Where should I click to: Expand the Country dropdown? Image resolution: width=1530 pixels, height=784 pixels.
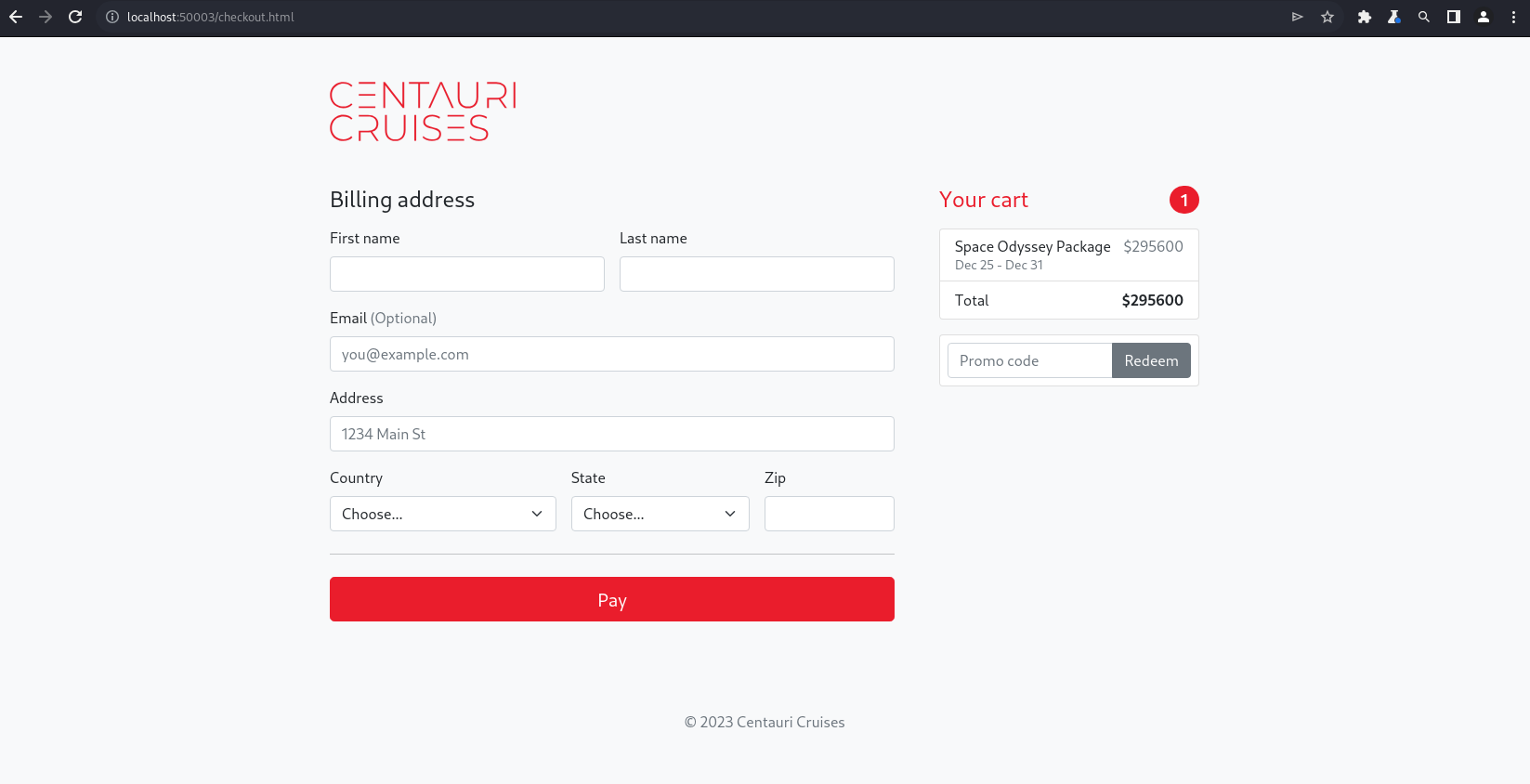click(442, 514)
